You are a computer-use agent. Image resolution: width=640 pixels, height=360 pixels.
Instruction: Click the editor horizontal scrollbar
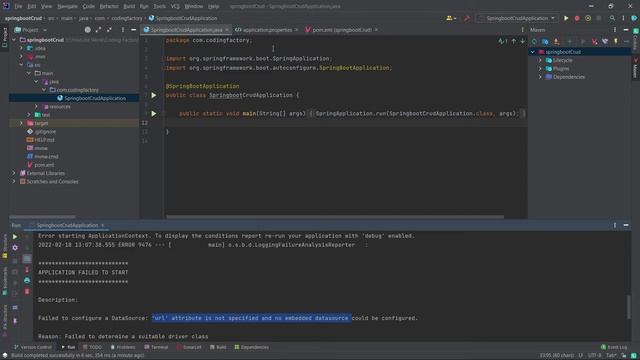point(335,217)
